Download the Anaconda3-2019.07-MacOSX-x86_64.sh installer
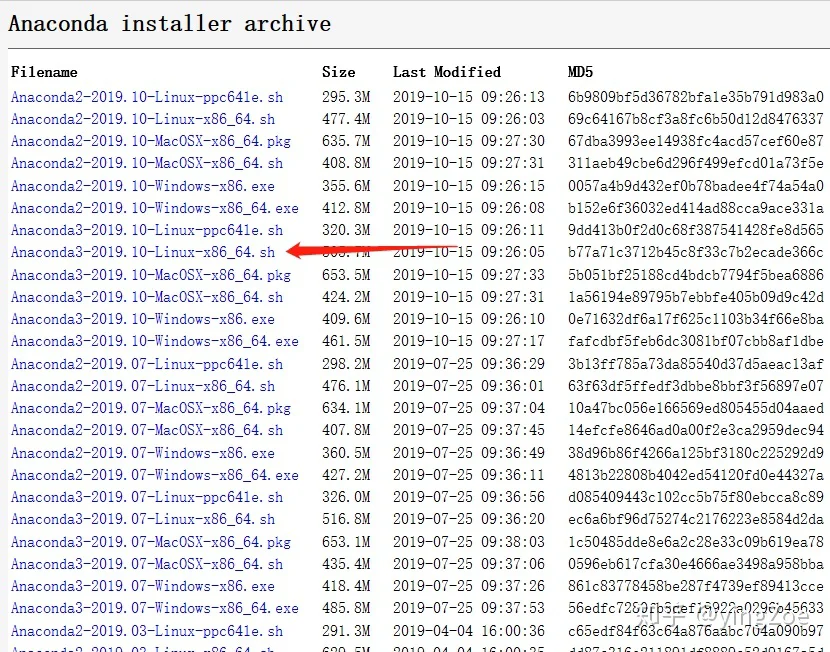This screenshot has height=652, width=830. coord(147,564)
